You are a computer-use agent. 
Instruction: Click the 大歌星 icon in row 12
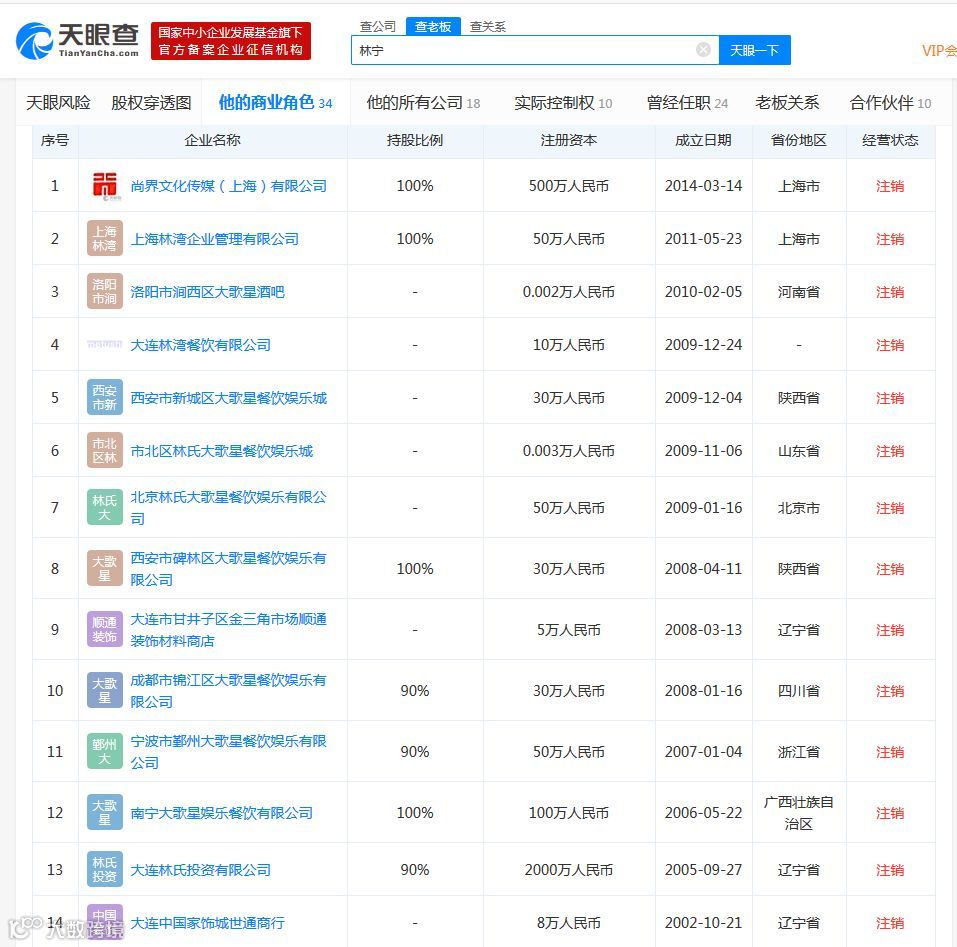[105, 813]
